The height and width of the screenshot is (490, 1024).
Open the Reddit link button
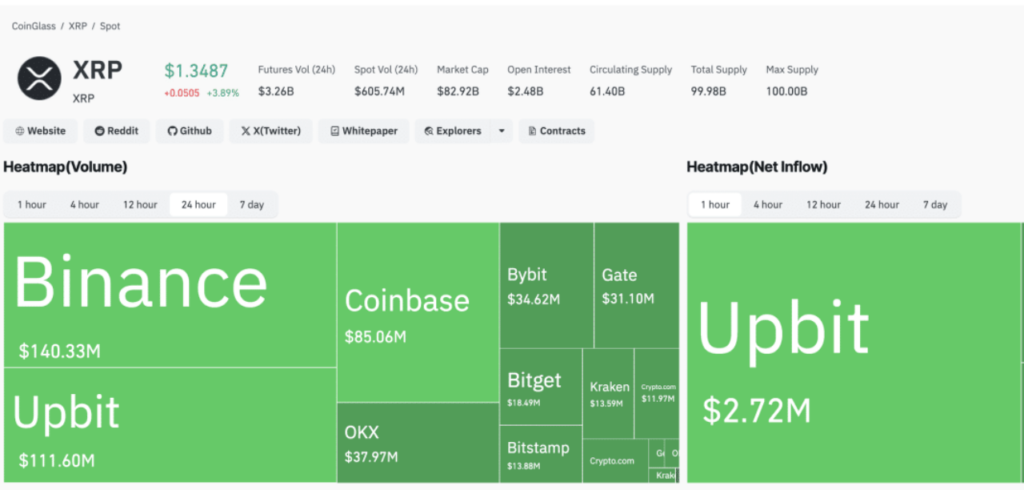click(117, 131)
